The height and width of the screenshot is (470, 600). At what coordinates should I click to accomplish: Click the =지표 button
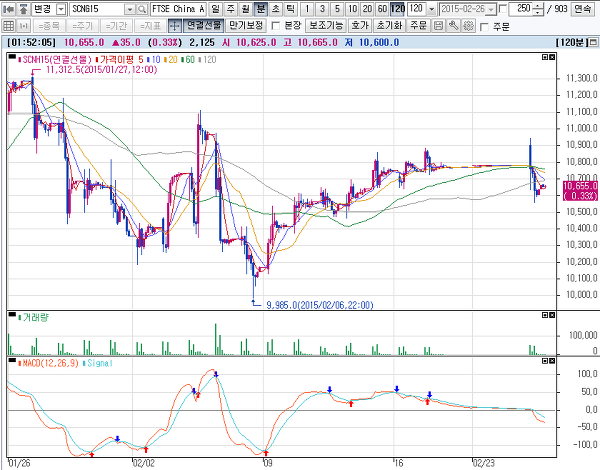tap(150, 26)
